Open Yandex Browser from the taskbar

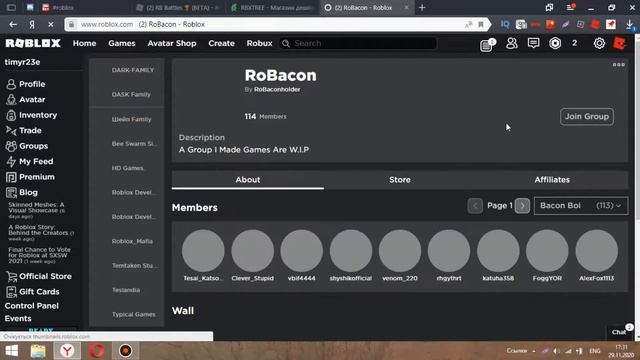[x=67, y=351]
